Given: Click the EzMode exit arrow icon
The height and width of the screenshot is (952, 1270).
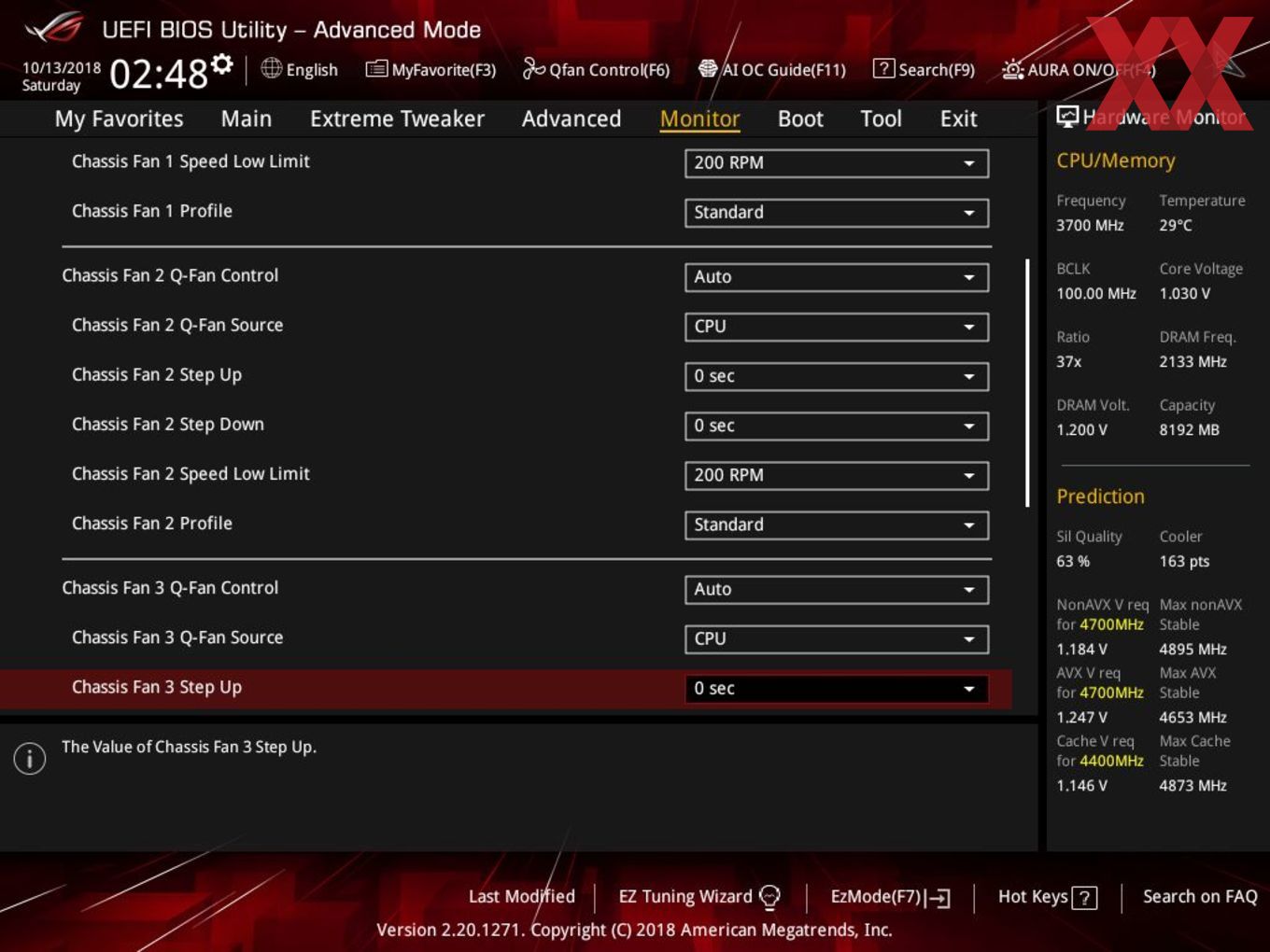Looking at the screenshot, I should [938, 898].
